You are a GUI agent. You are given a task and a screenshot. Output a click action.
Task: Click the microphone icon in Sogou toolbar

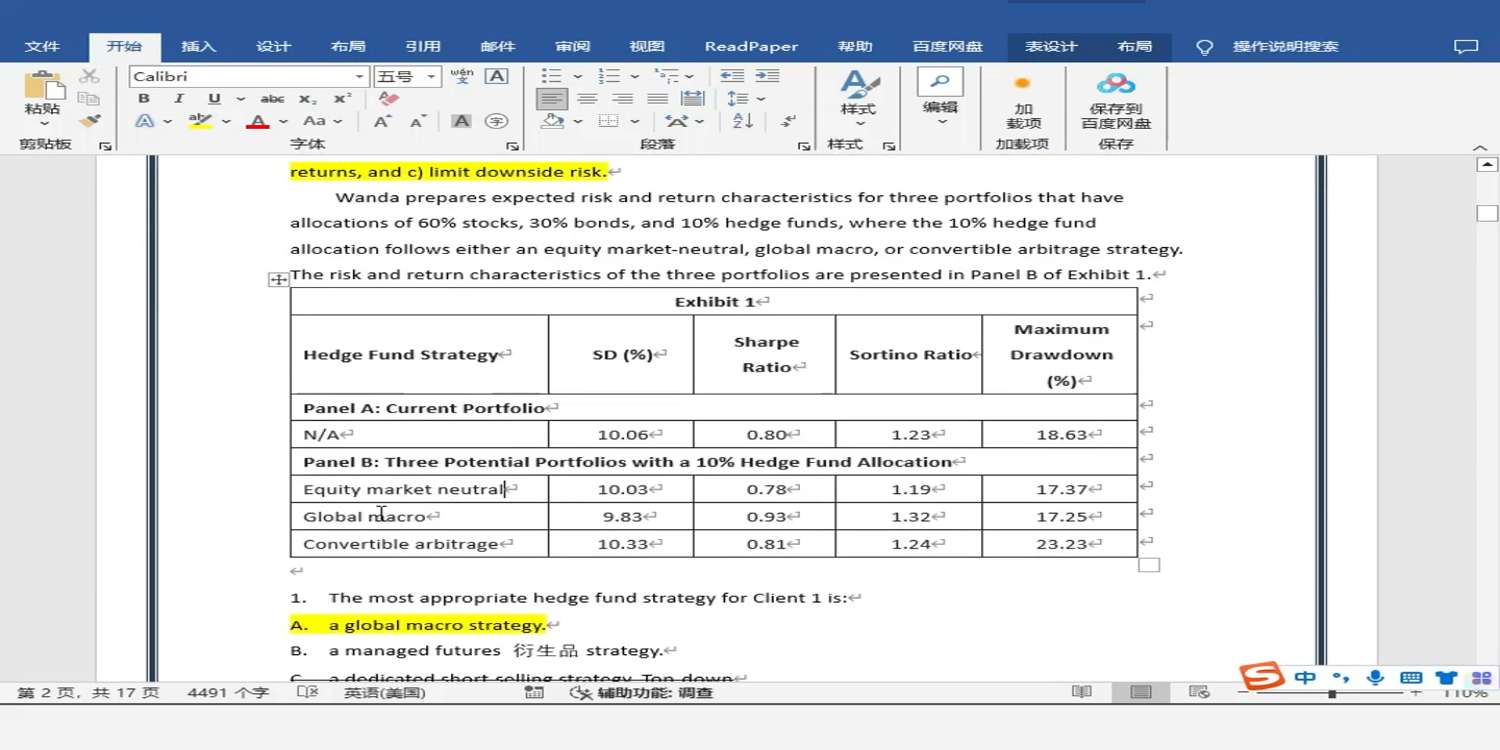pyautogui.click(x=1376, y=677)
